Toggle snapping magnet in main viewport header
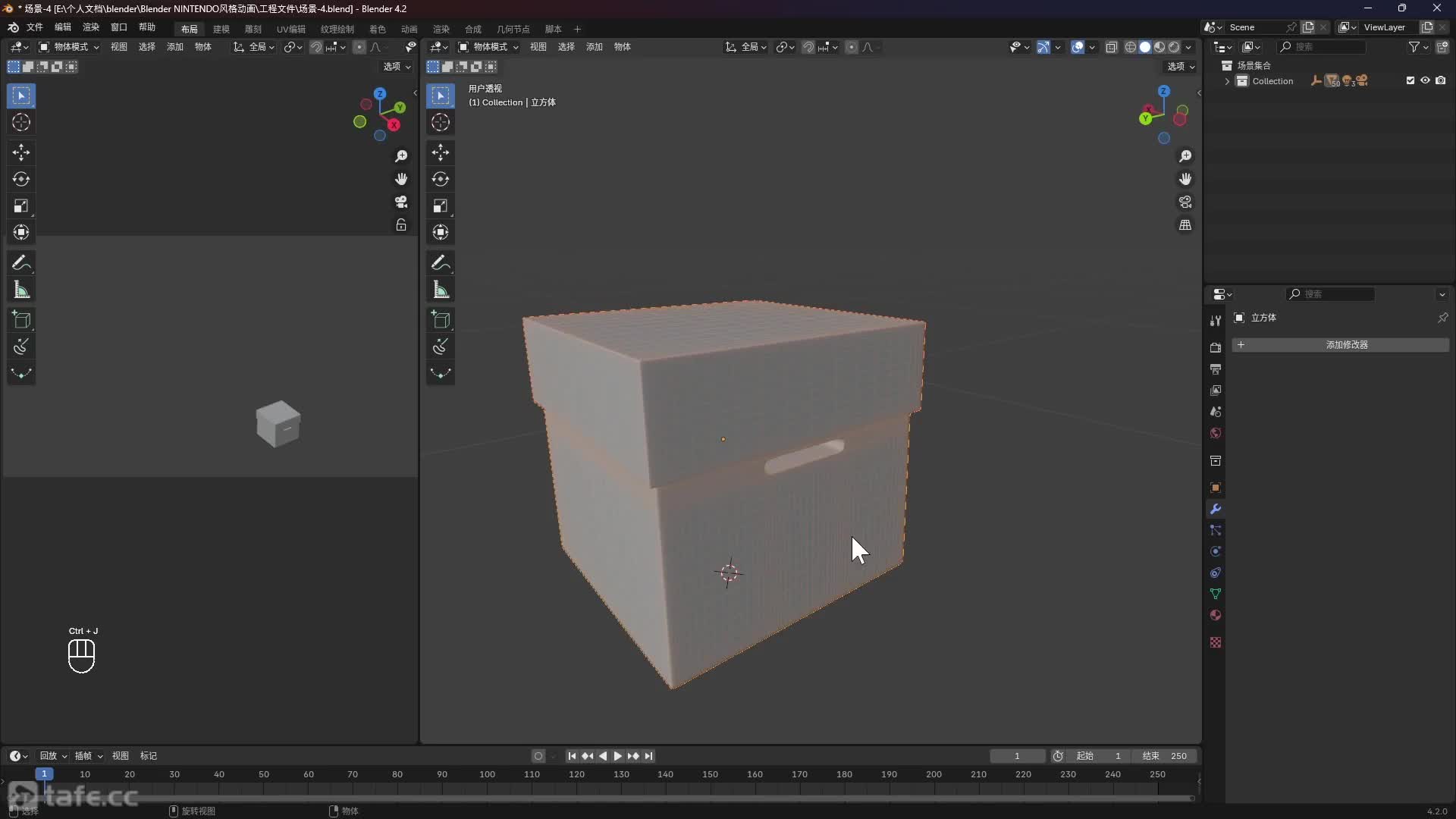This screenshot has width=1456, height=819. pyautogui.click(x=808, y=47)
